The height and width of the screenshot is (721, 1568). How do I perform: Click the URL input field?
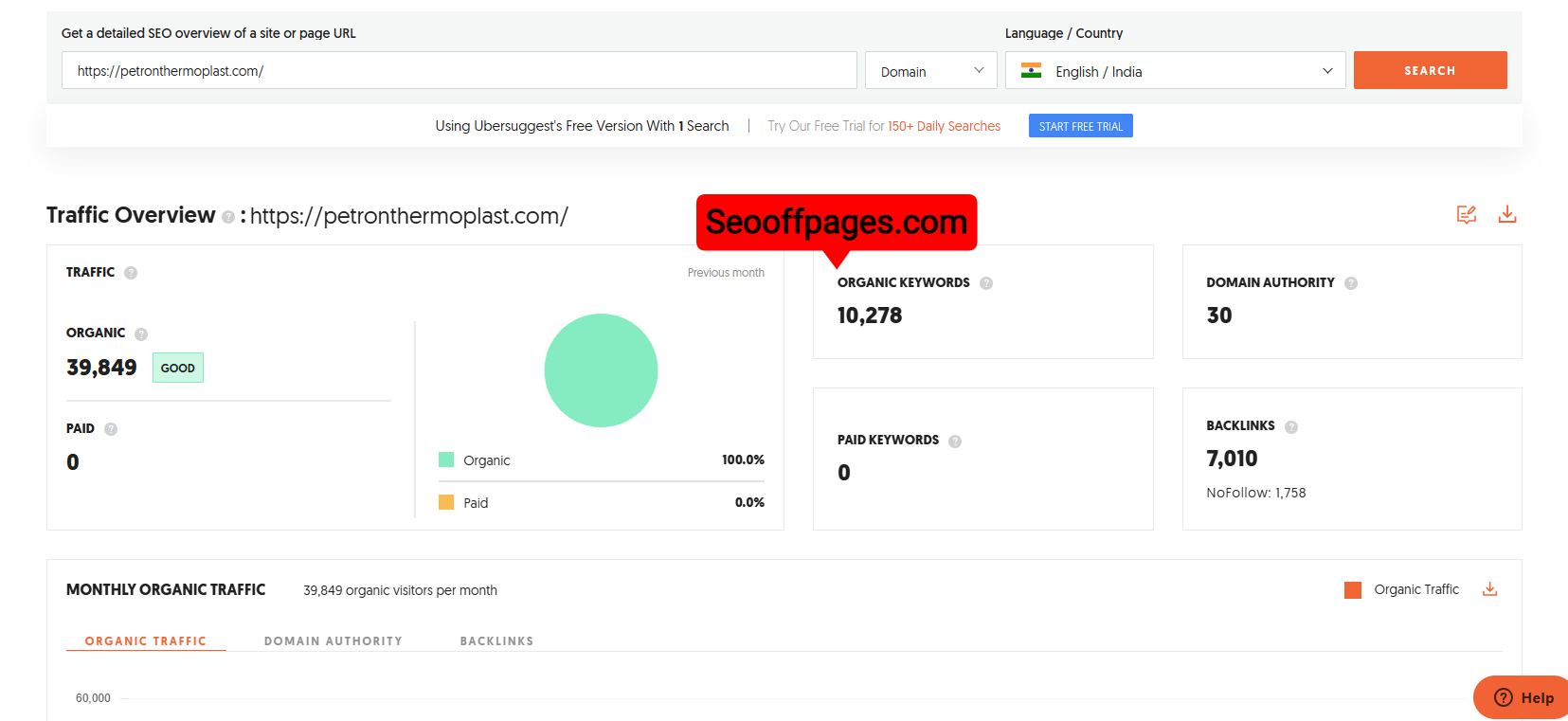click(460, 71)
